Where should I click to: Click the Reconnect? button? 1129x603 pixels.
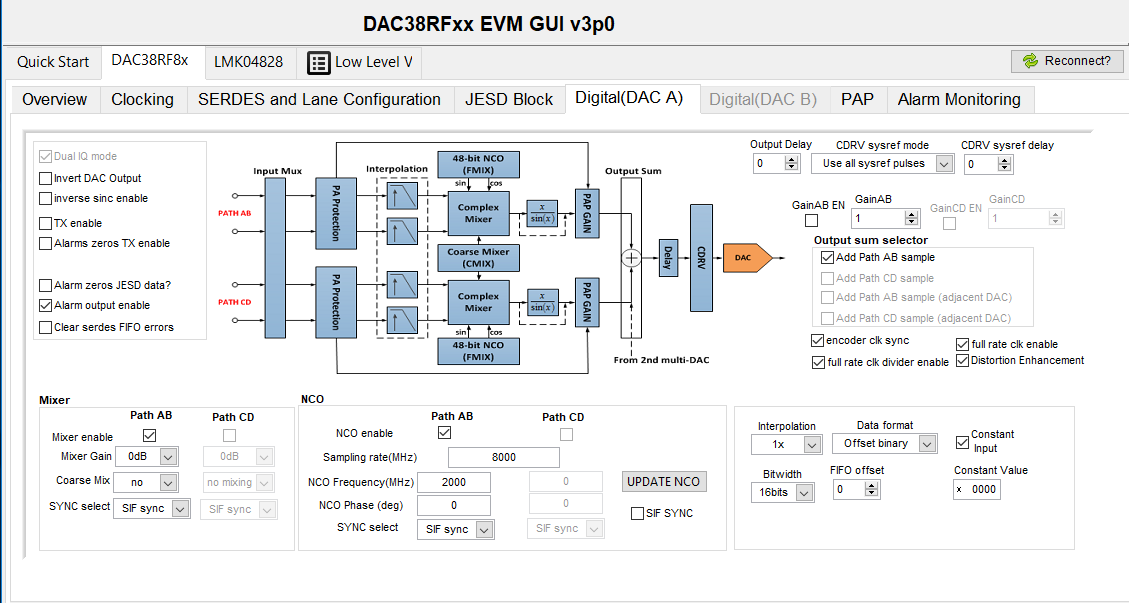tap(1067, 61)
